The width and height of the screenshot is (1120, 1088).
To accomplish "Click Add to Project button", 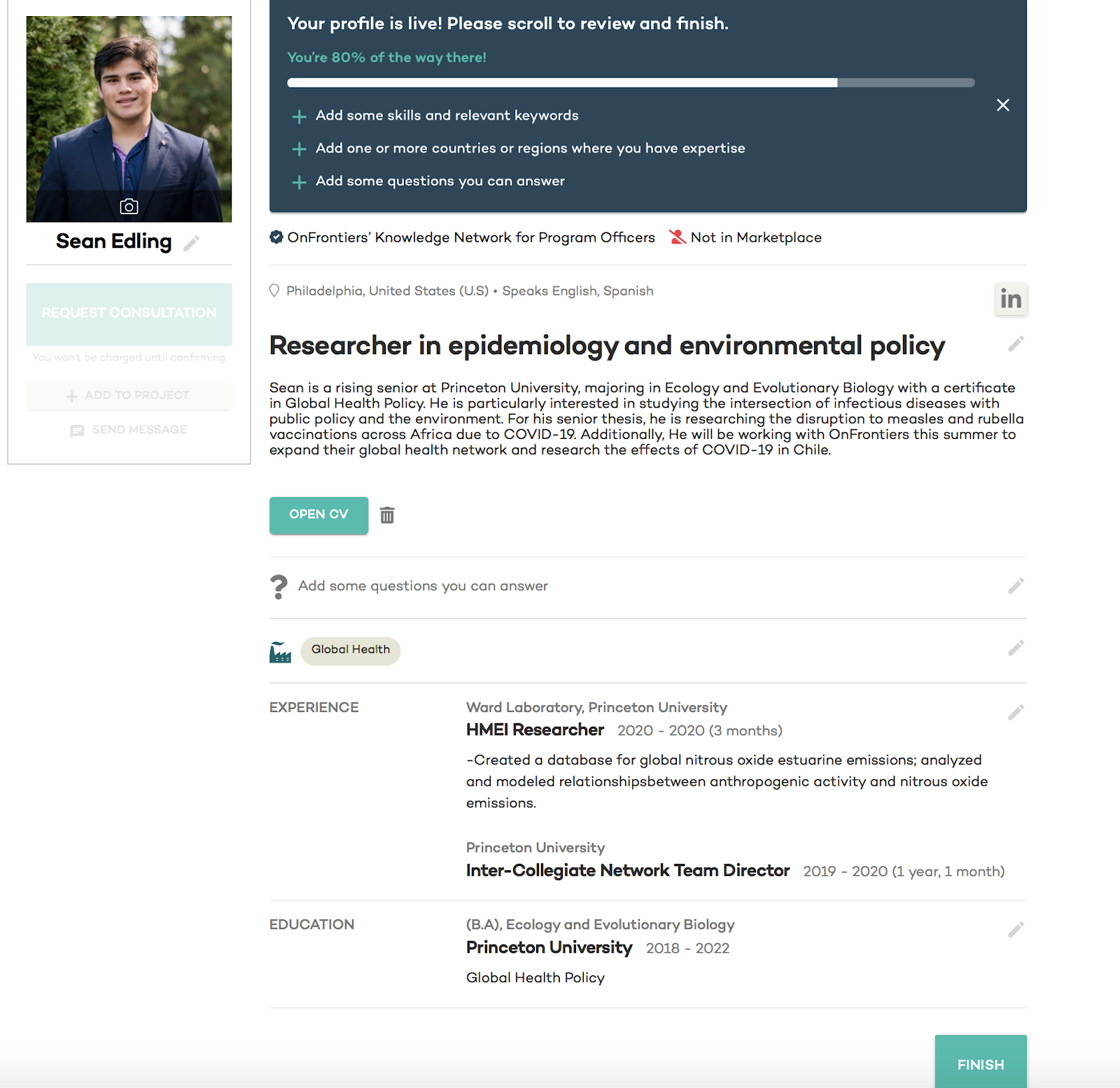I will 129,396.
